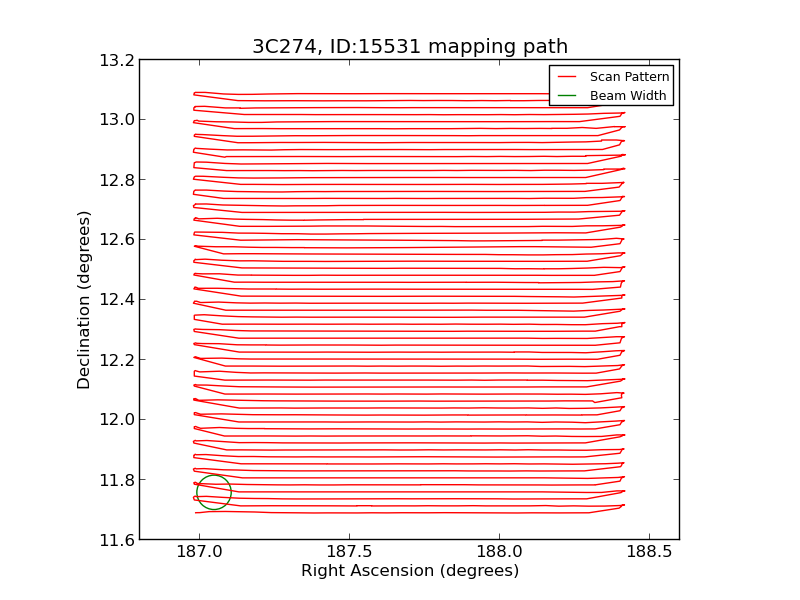Click the 188.5 right ascension tick label
The height and width of the screenshot is (600, 800).
pyautogui.click(x=649, y=552)
